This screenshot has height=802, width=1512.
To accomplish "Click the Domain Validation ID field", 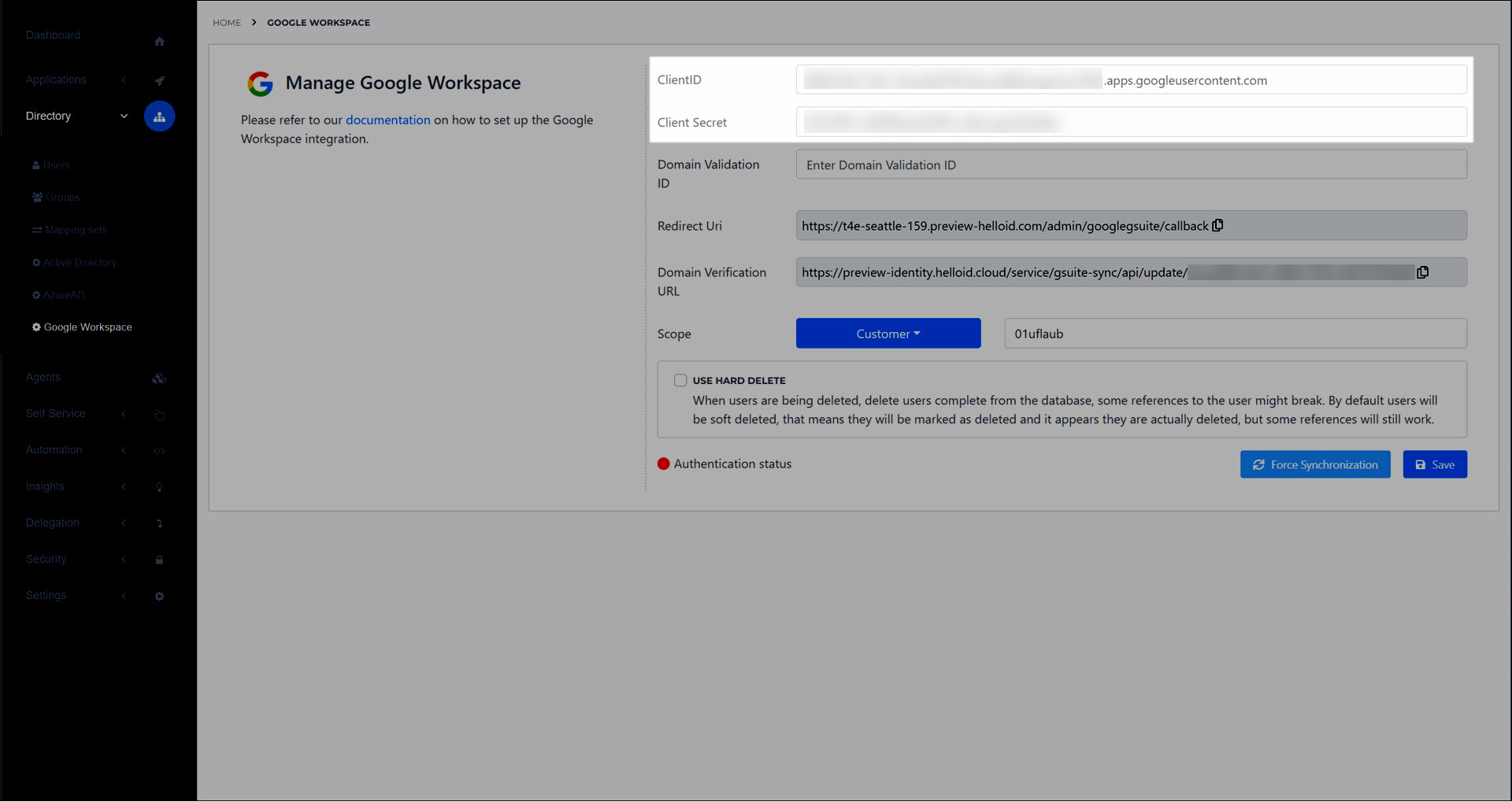I will tap(1132, 164).
